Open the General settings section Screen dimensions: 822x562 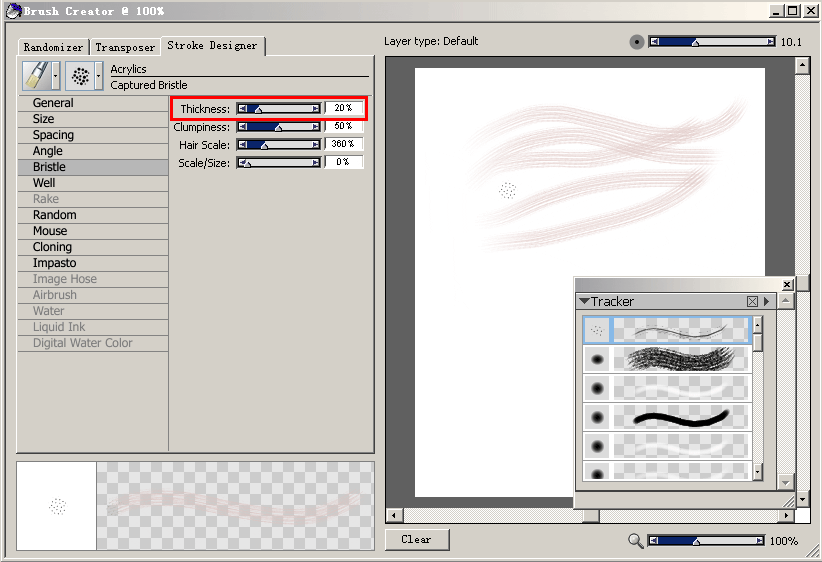pos(93,103)
